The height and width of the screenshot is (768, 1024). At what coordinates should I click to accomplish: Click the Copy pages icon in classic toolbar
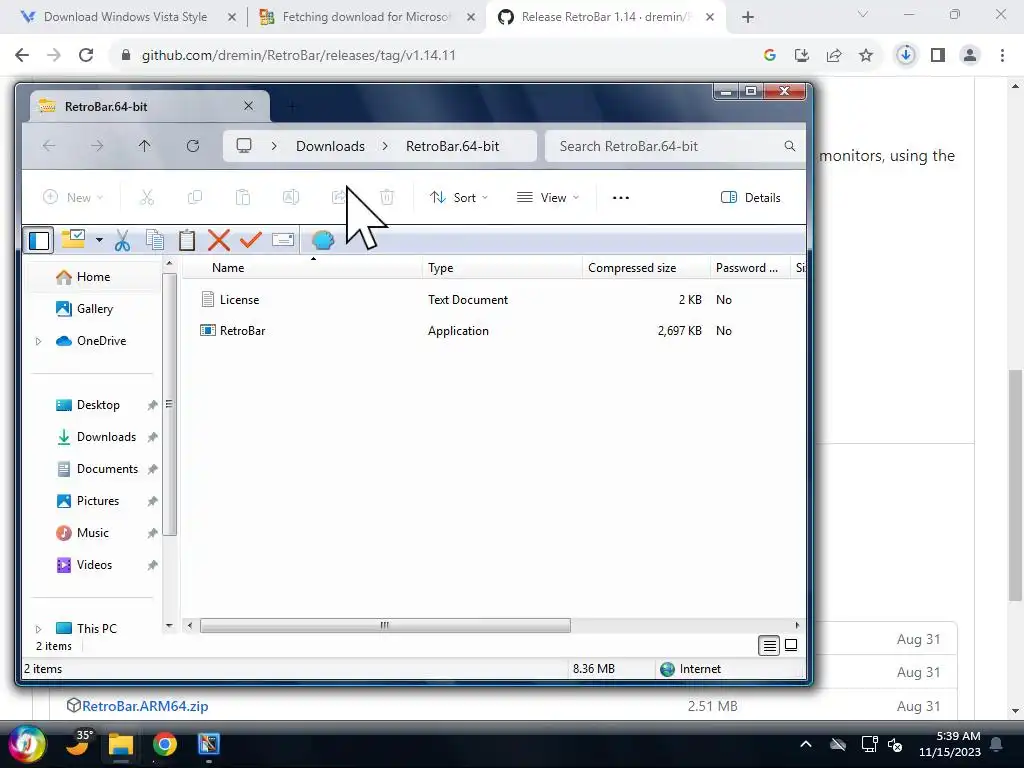click(x=155, y=240)
